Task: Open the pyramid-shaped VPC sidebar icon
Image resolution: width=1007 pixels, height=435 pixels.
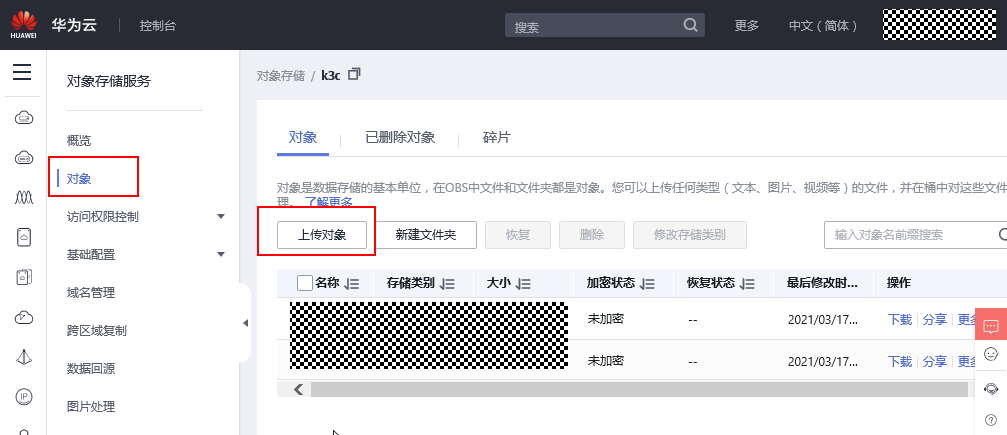Action: (x=24, y=357)
